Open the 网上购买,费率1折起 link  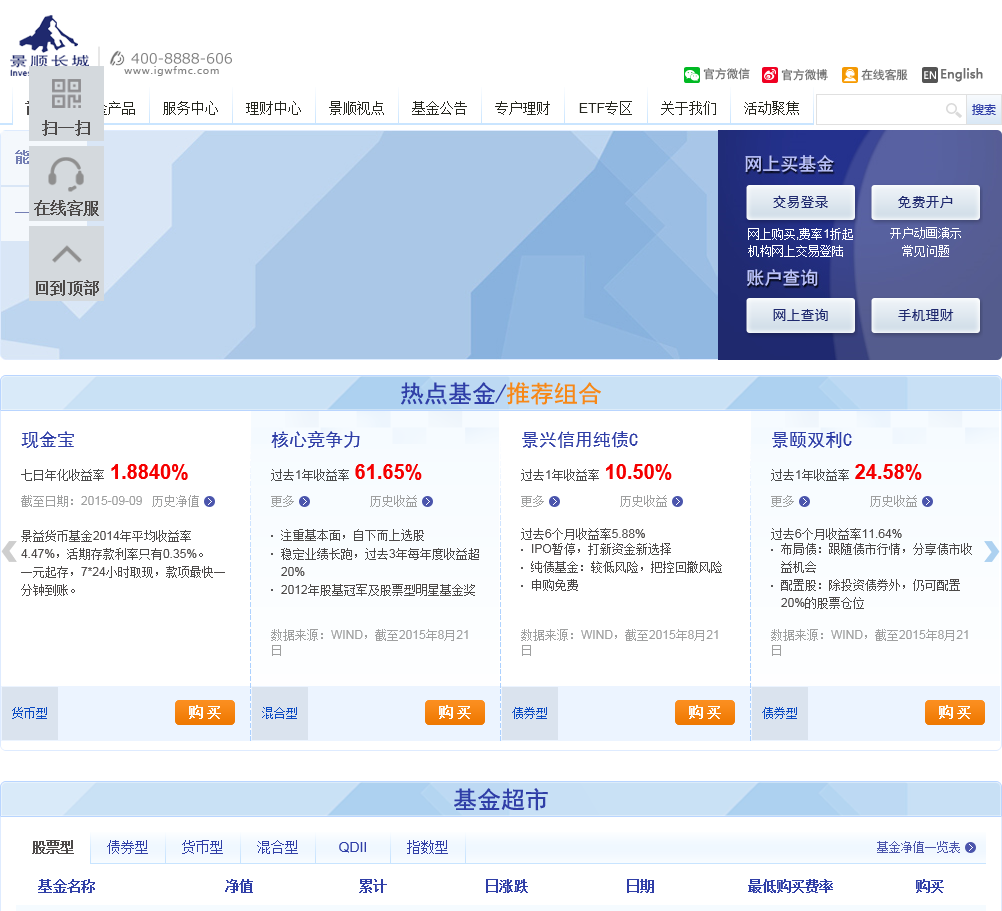[x=800, y=234]
